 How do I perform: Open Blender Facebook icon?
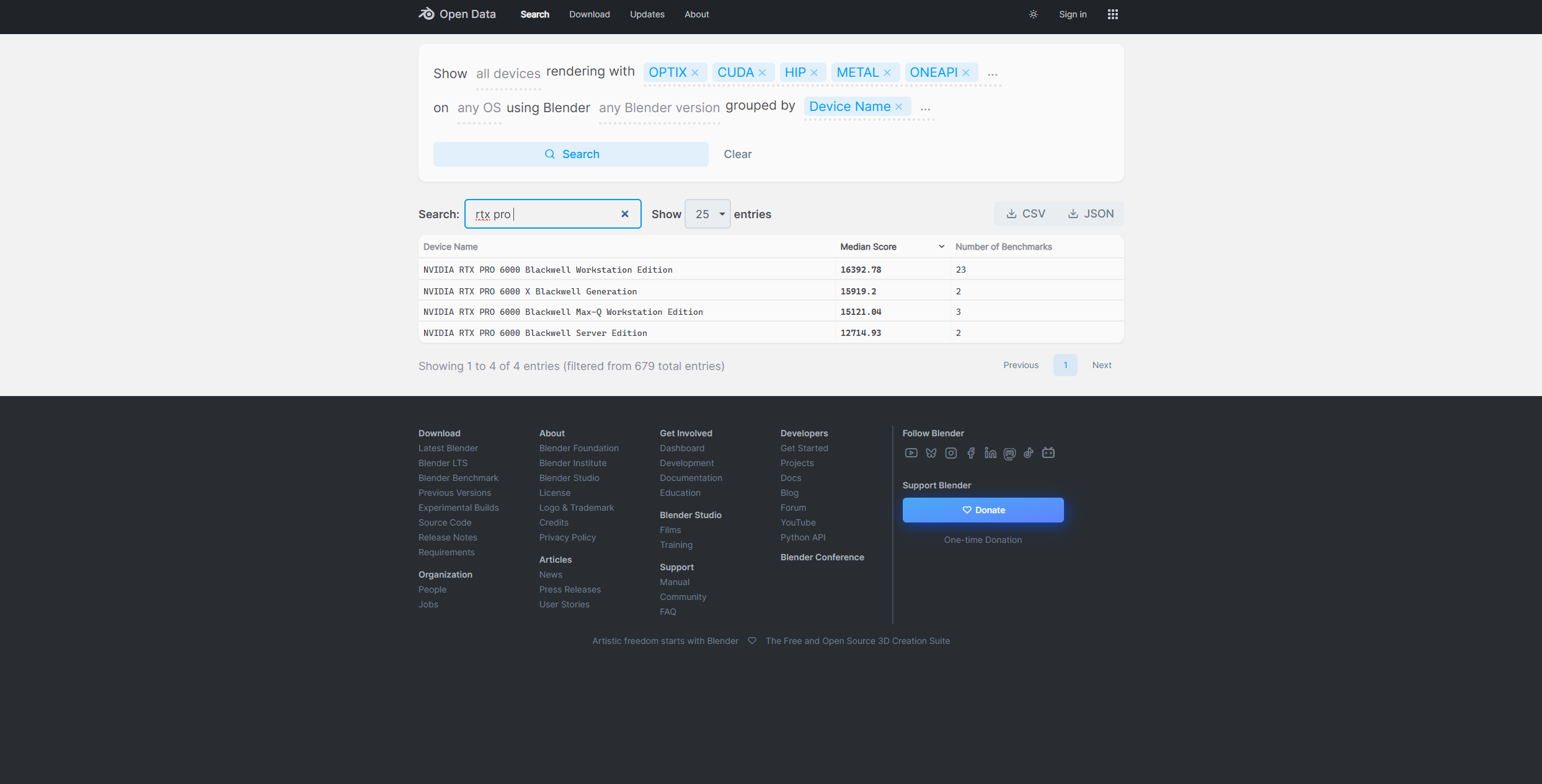(971, 453)
